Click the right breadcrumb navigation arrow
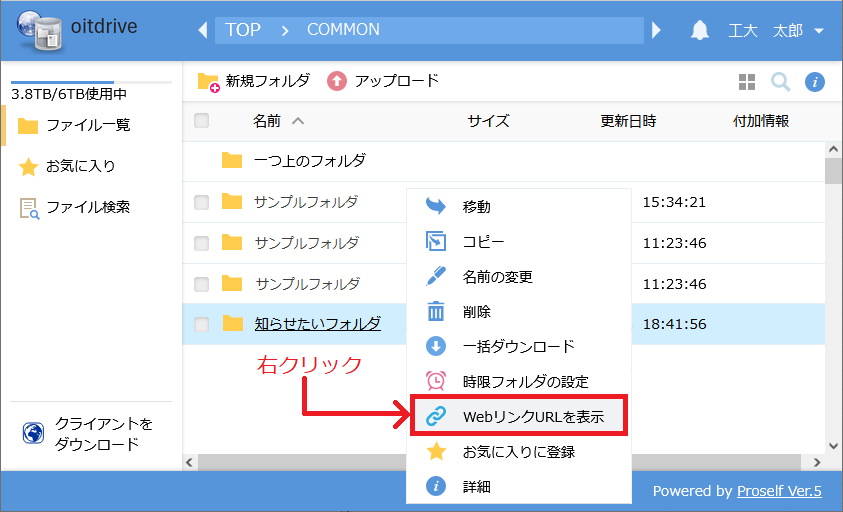 point(656,30)
